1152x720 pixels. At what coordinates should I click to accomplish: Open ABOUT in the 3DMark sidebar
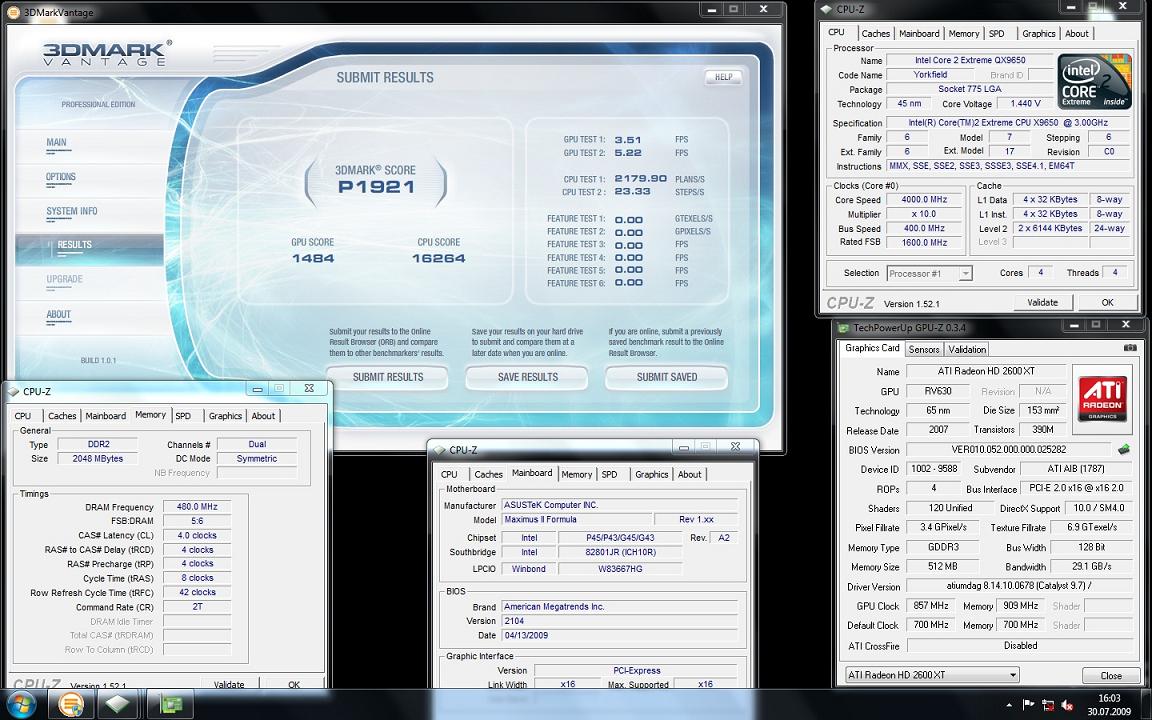pos(59,314)
